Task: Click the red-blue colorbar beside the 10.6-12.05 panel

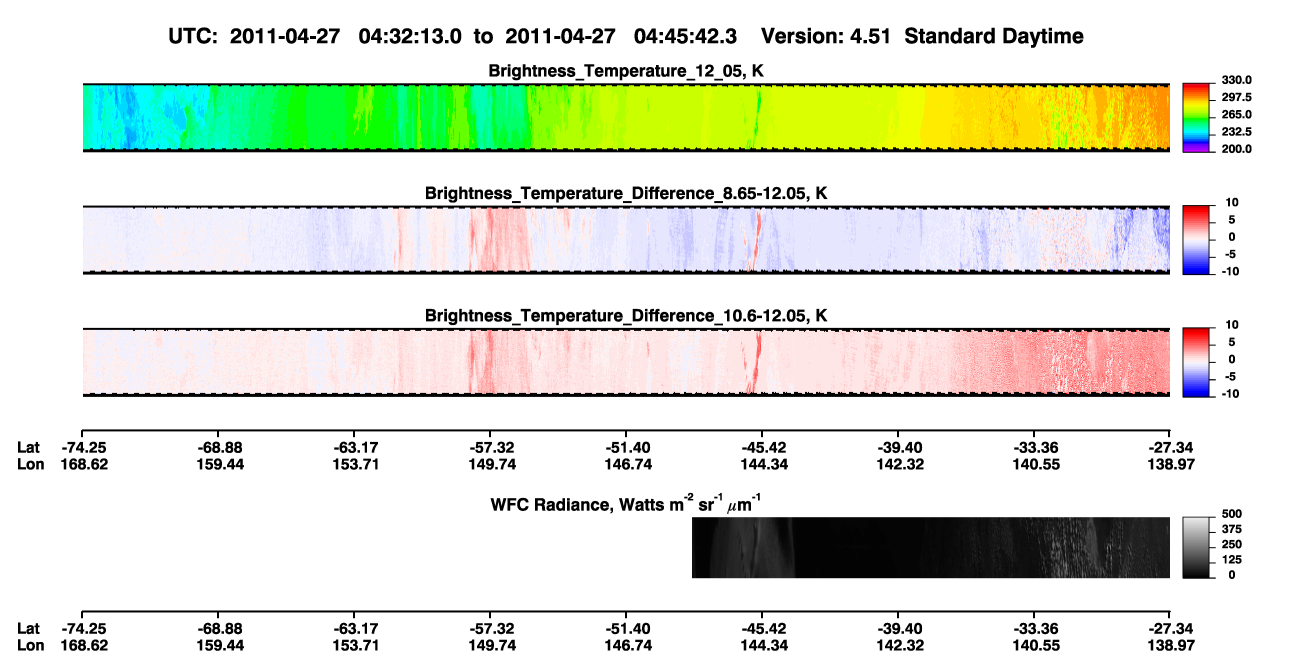Action: click(x=1197, y=362)
